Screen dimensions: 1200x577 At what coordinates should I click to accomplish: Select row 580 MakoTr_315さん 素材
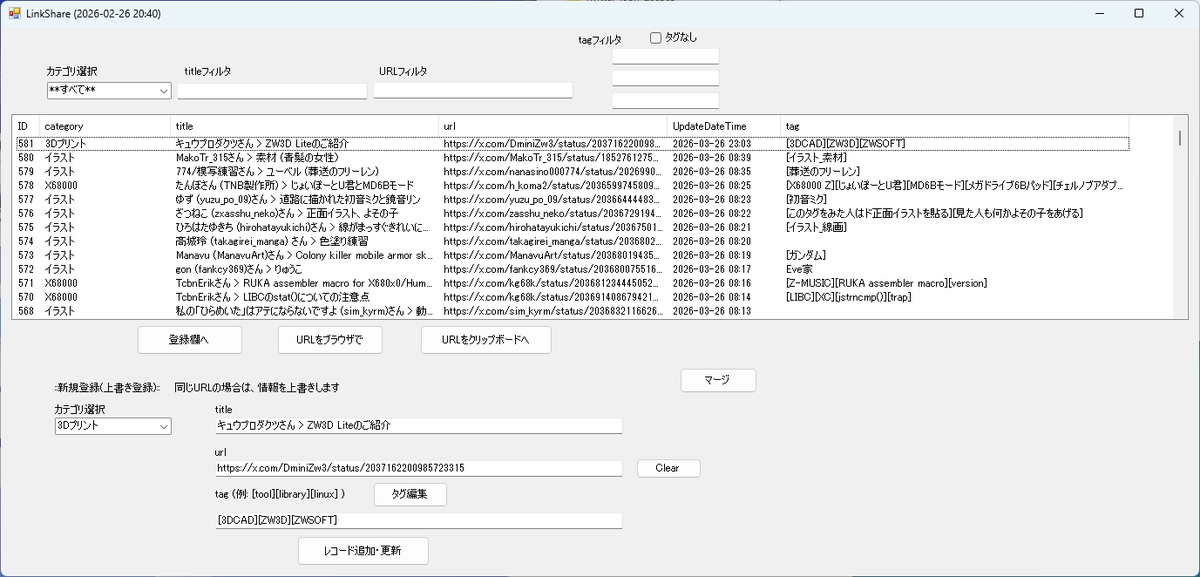tap(571, 158)
